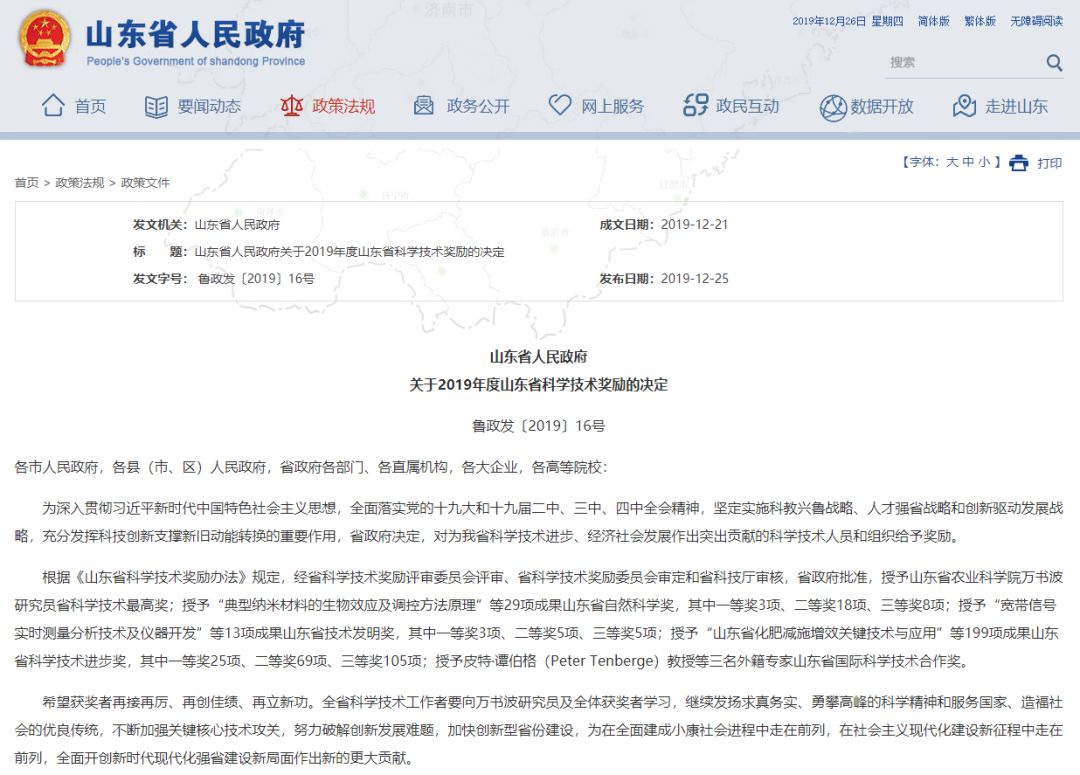
Task: Go to 首页 in breadcrumb
Action: click(x=27, y=183)
